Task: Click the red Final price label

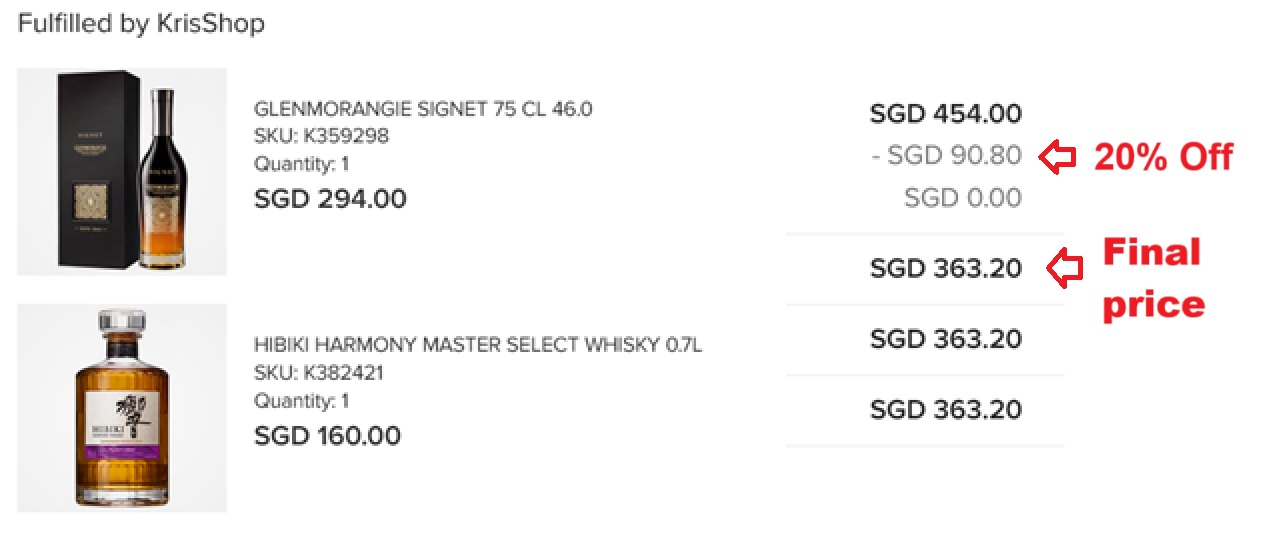Action: 1152,278
